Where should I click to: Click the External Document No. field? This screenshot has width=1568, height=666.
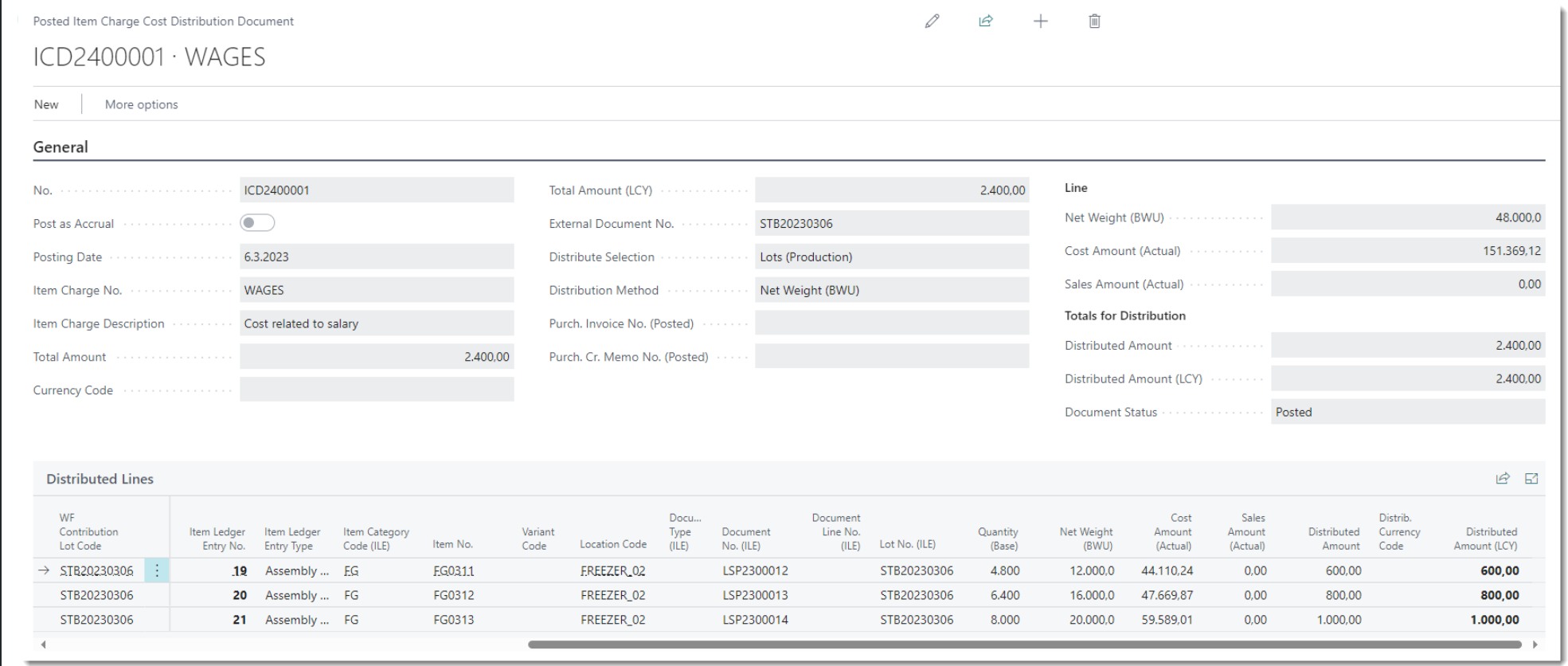(x=890, y=224)
